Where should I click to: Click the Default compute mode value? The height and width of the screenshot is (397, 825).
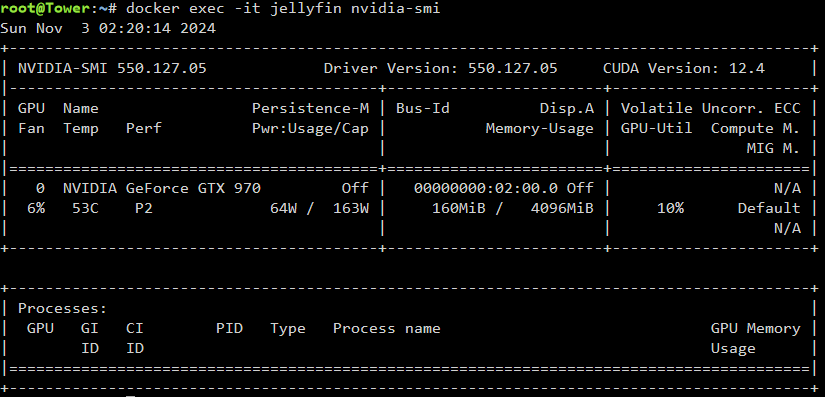pyautogui.click(x=769, y=208)
